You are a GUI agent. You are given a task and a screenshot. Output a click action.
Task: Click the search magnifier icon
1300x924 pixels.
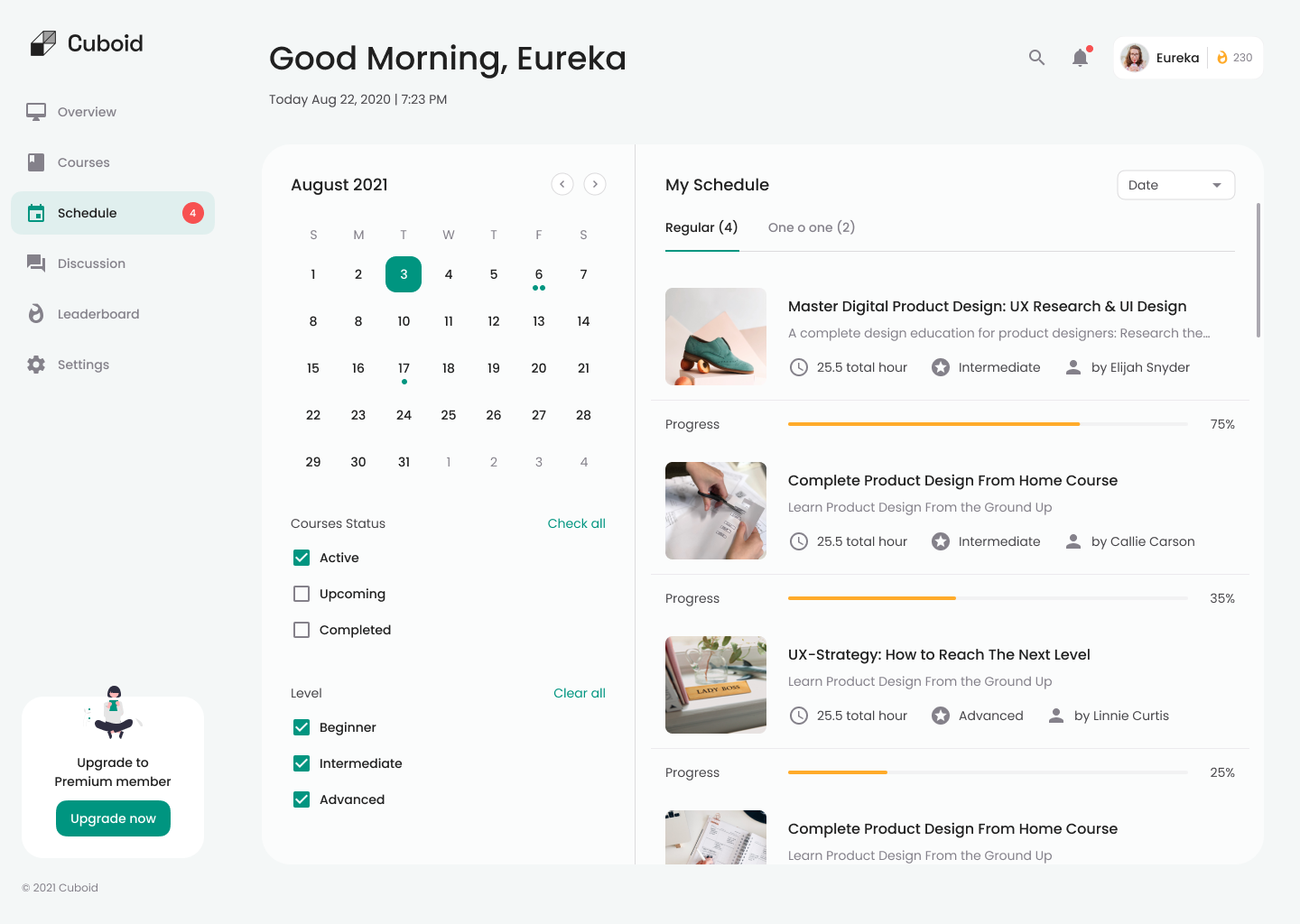1036,58
